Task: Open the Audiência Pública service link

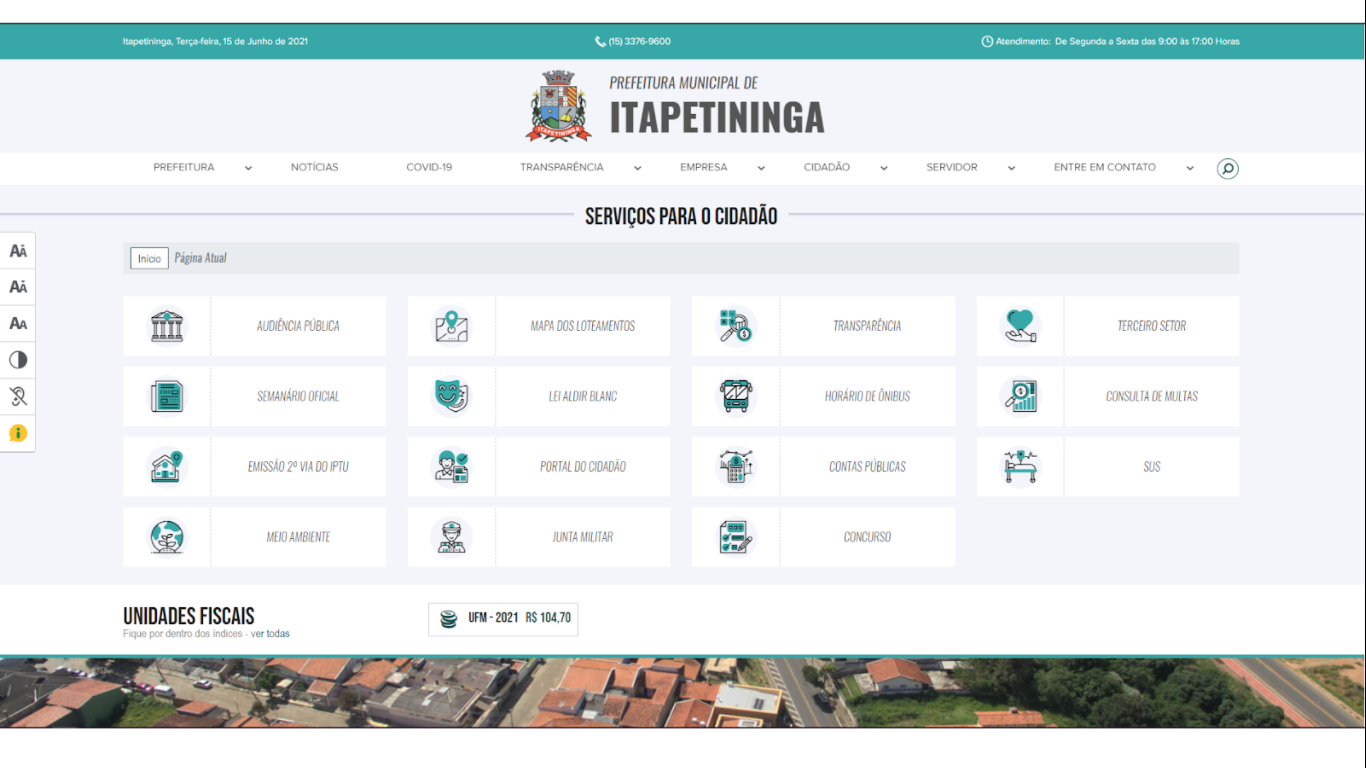Action: click(298, 326)
